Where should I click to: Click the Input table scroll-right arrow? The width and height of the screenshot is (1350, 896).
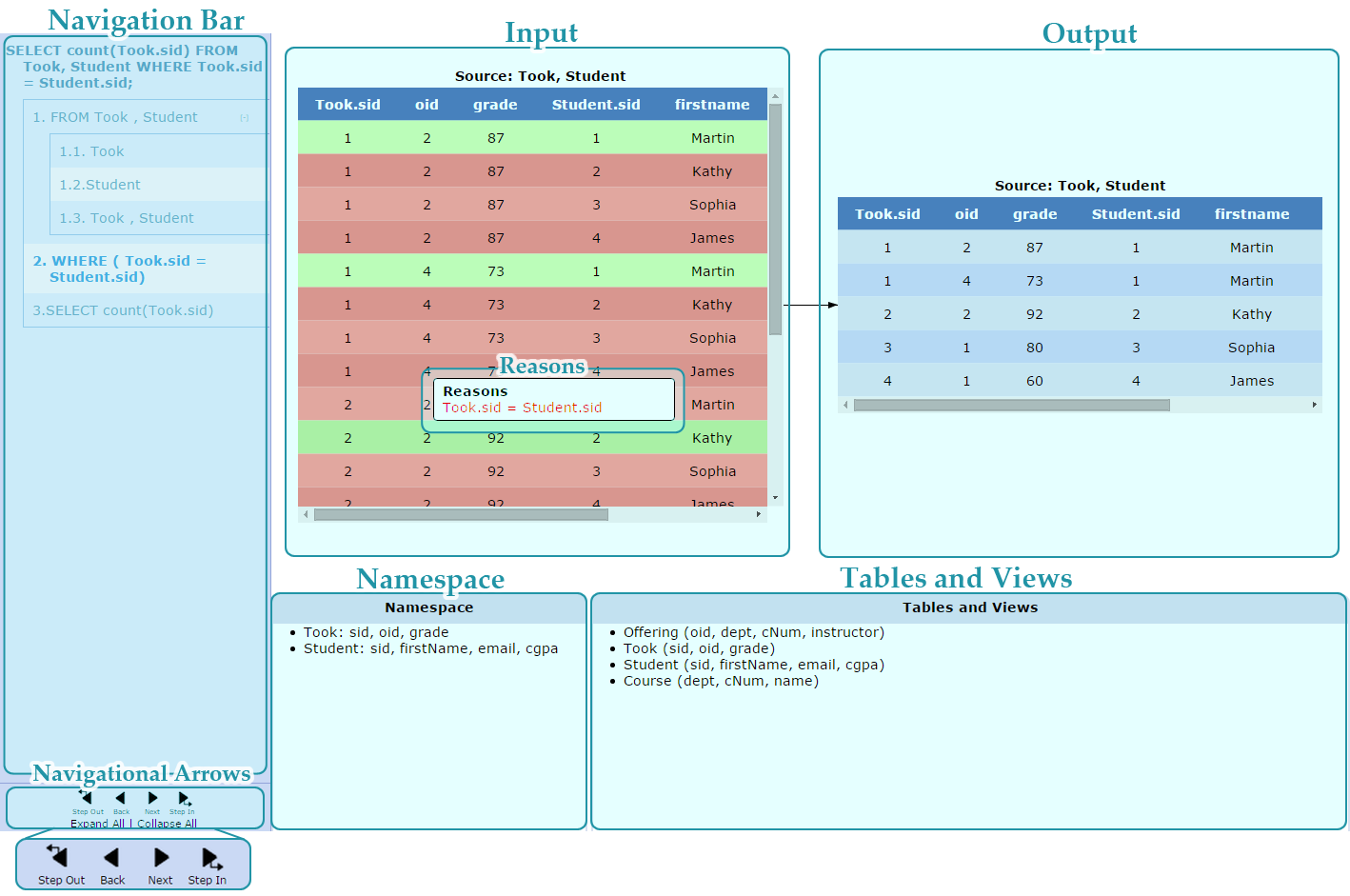coord(759,514)
